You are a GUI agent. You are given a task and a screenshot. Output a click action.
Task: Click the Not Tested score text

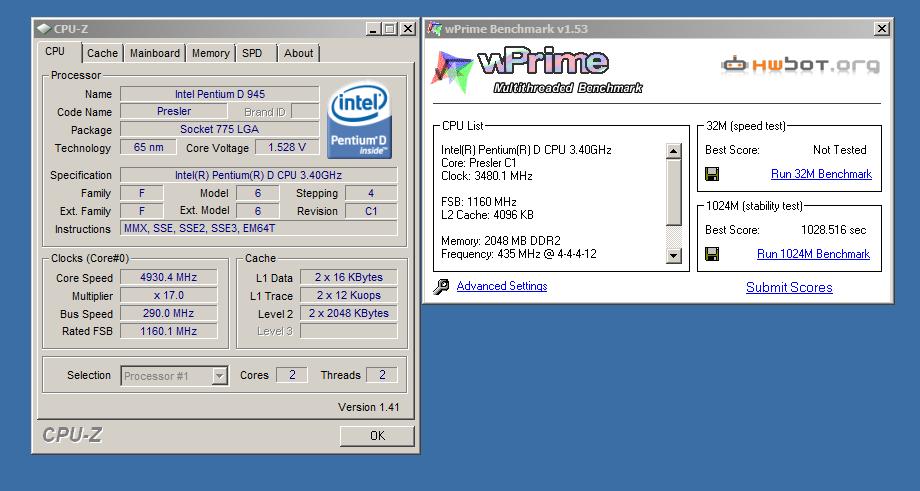pyautogui.click(x=840, y=150)
